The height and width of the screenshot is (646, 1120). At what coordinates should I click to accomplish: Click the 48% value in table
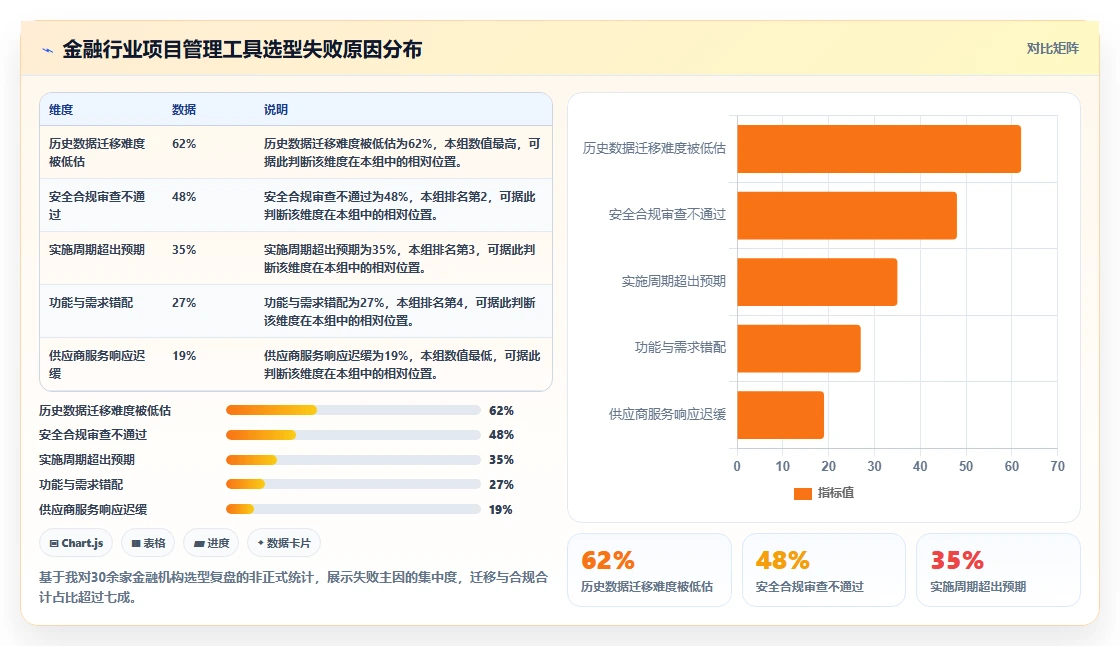pos(184,197)
